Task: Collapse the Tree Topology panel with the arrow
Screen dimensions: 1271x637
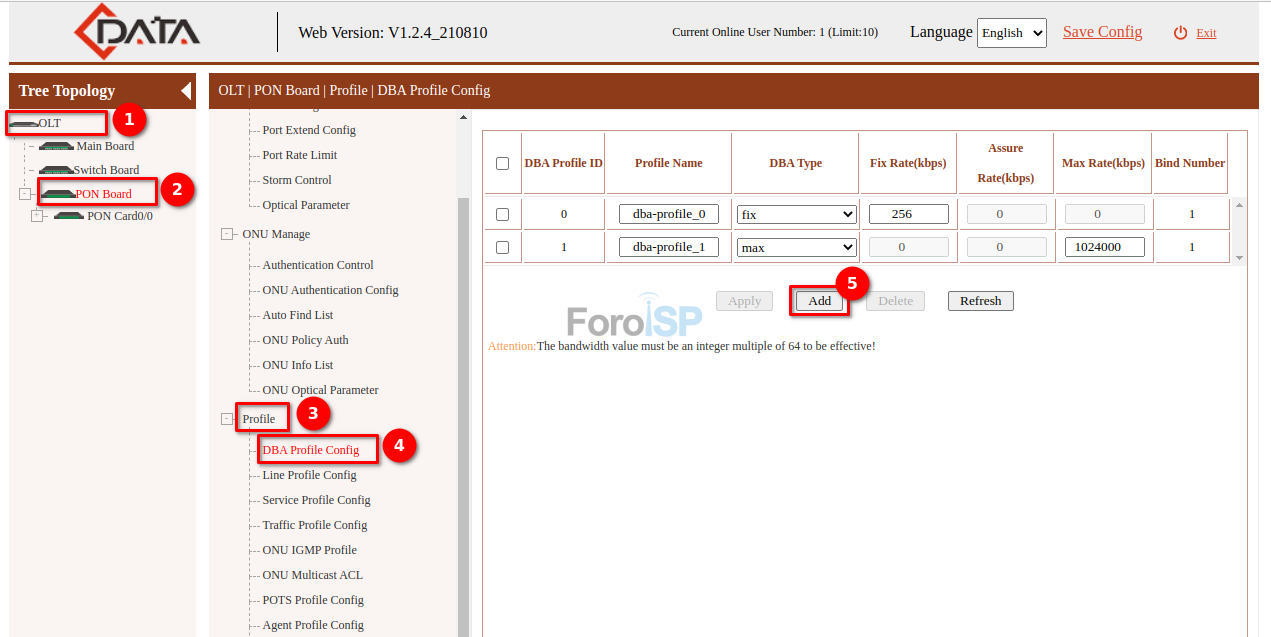Action: [x=185, y=91]
